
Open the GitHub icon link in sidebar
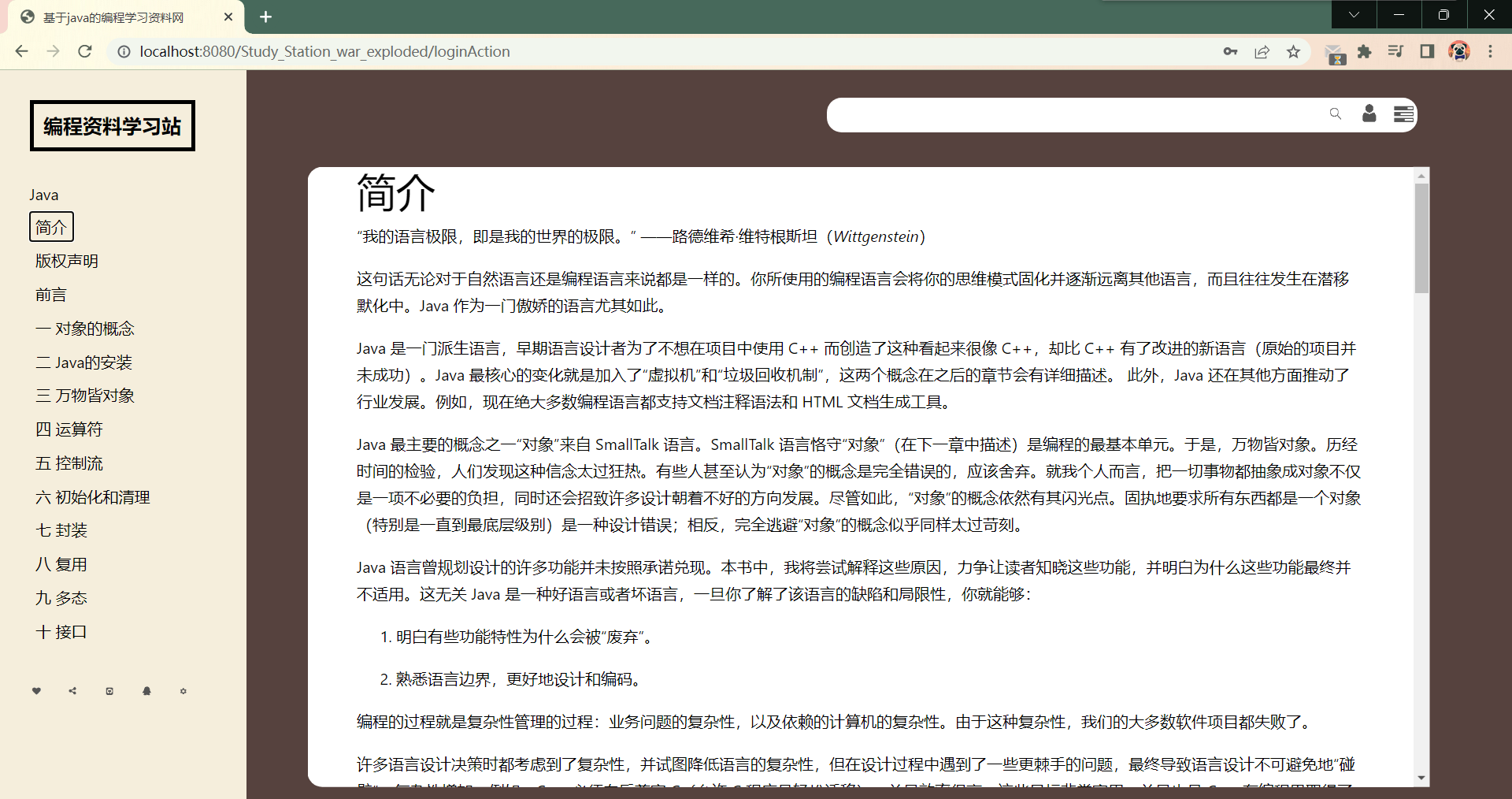click(109, 691)
